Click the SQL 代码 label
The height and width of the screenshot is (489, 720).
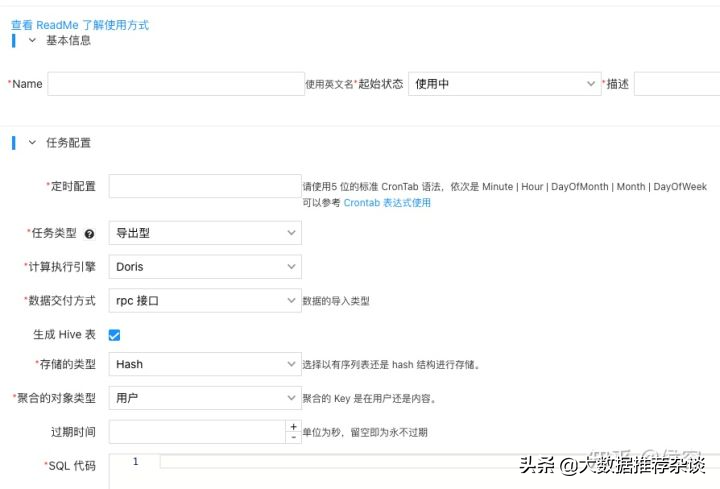pyautogui.click(x=72, y=466)
